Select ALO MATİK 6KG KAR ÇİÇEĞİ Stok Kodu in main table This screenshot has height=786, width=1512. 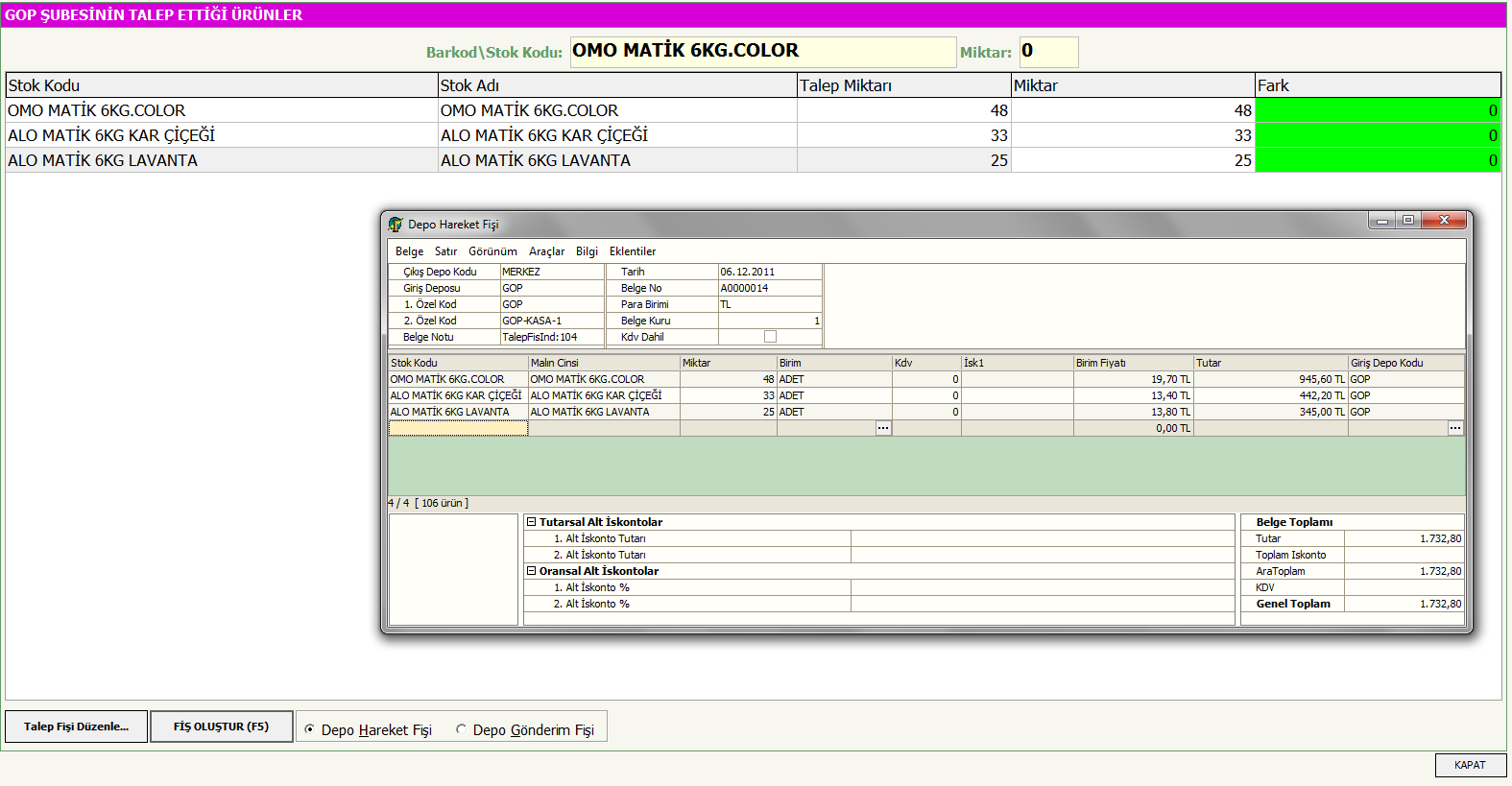[x=222, y=135]
